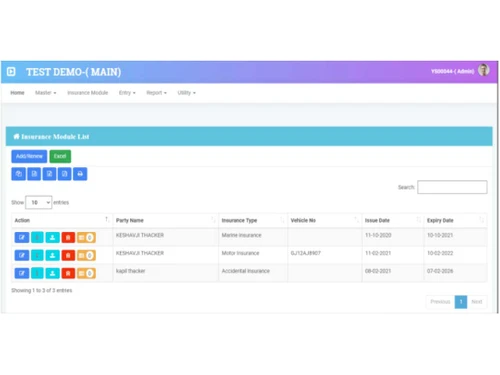The height and width of the screenshot is (375, 500).
Task: Open the user icon in Marine Insurance row
Action: tap(52, 237)
